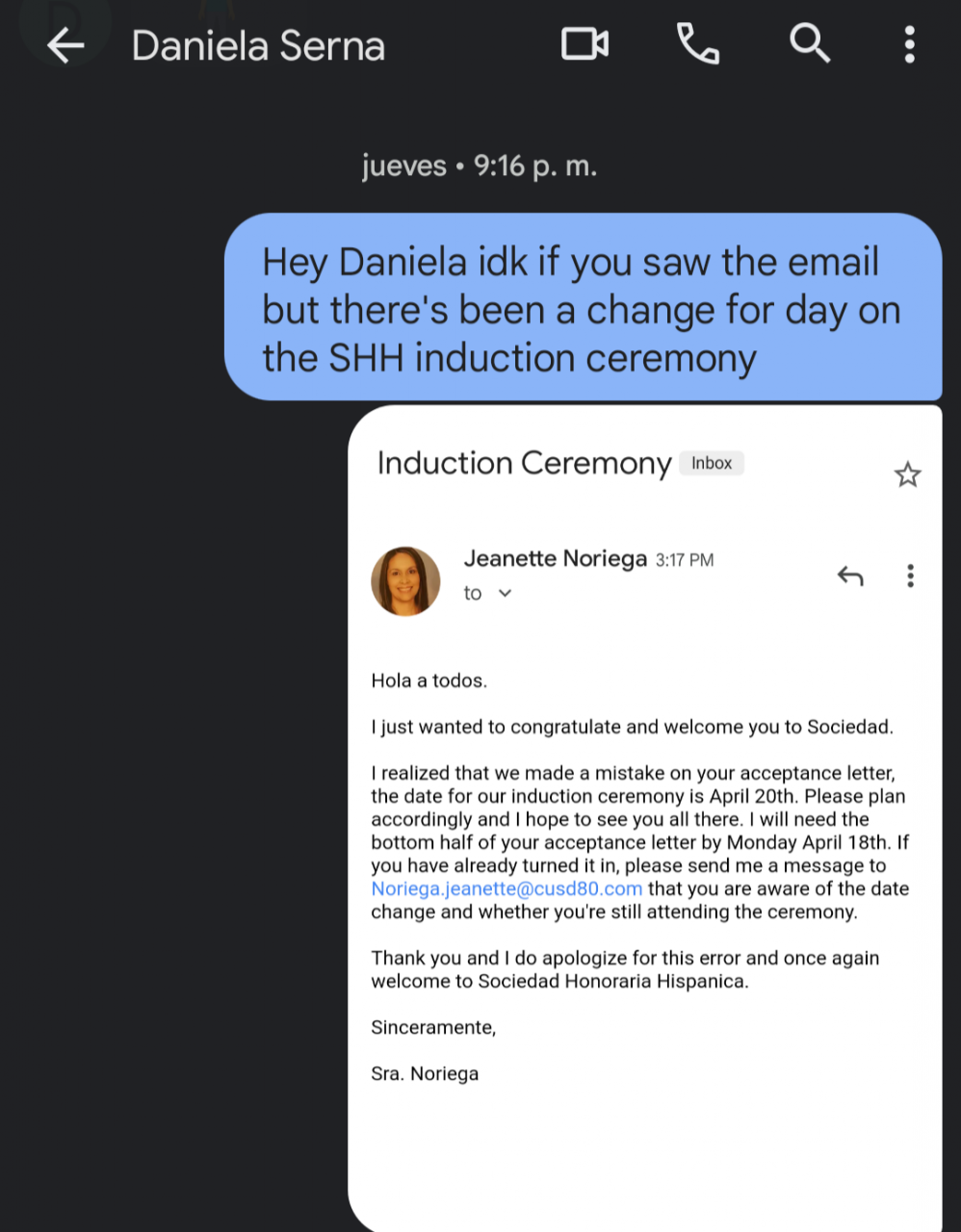
Task: Tap the Sra. Noriega signature text
Action: (x=425, y=1073)
